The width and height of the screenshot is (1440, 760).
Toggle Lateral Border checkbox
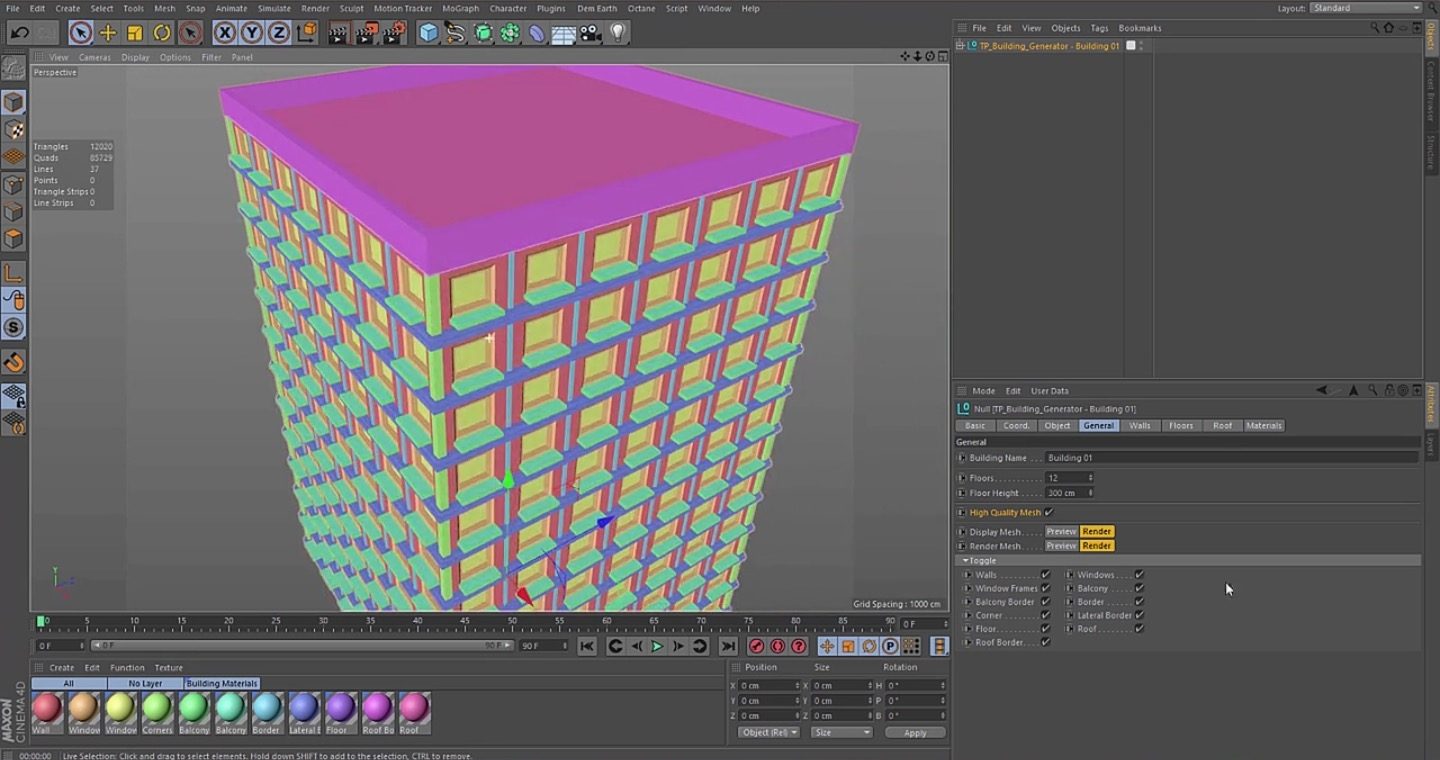(x=1139, y=615)
